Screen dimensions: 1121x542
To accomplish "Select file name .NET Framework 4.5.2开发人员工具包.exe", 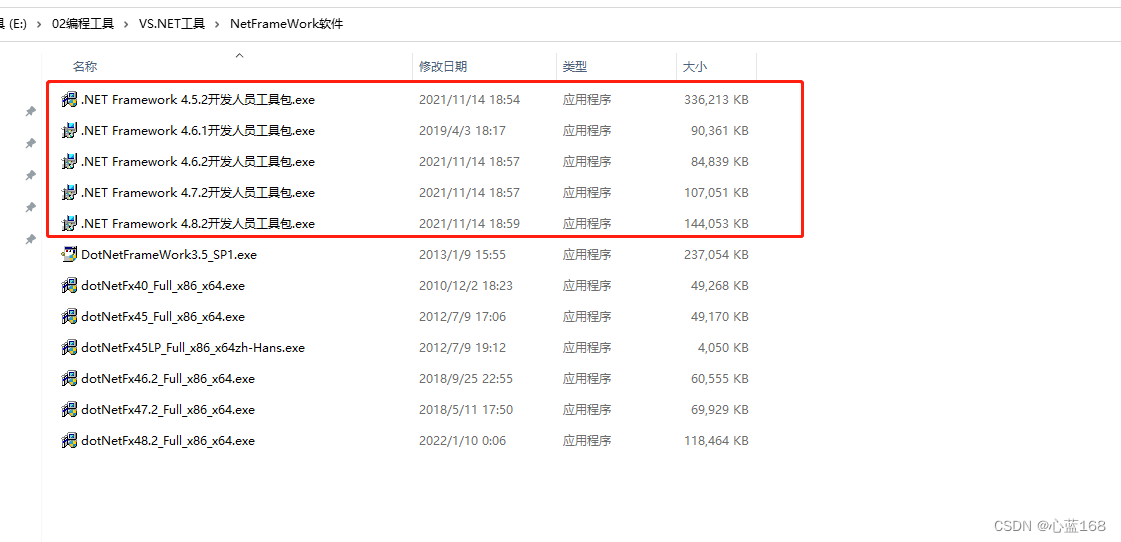I will coord(198,100).
